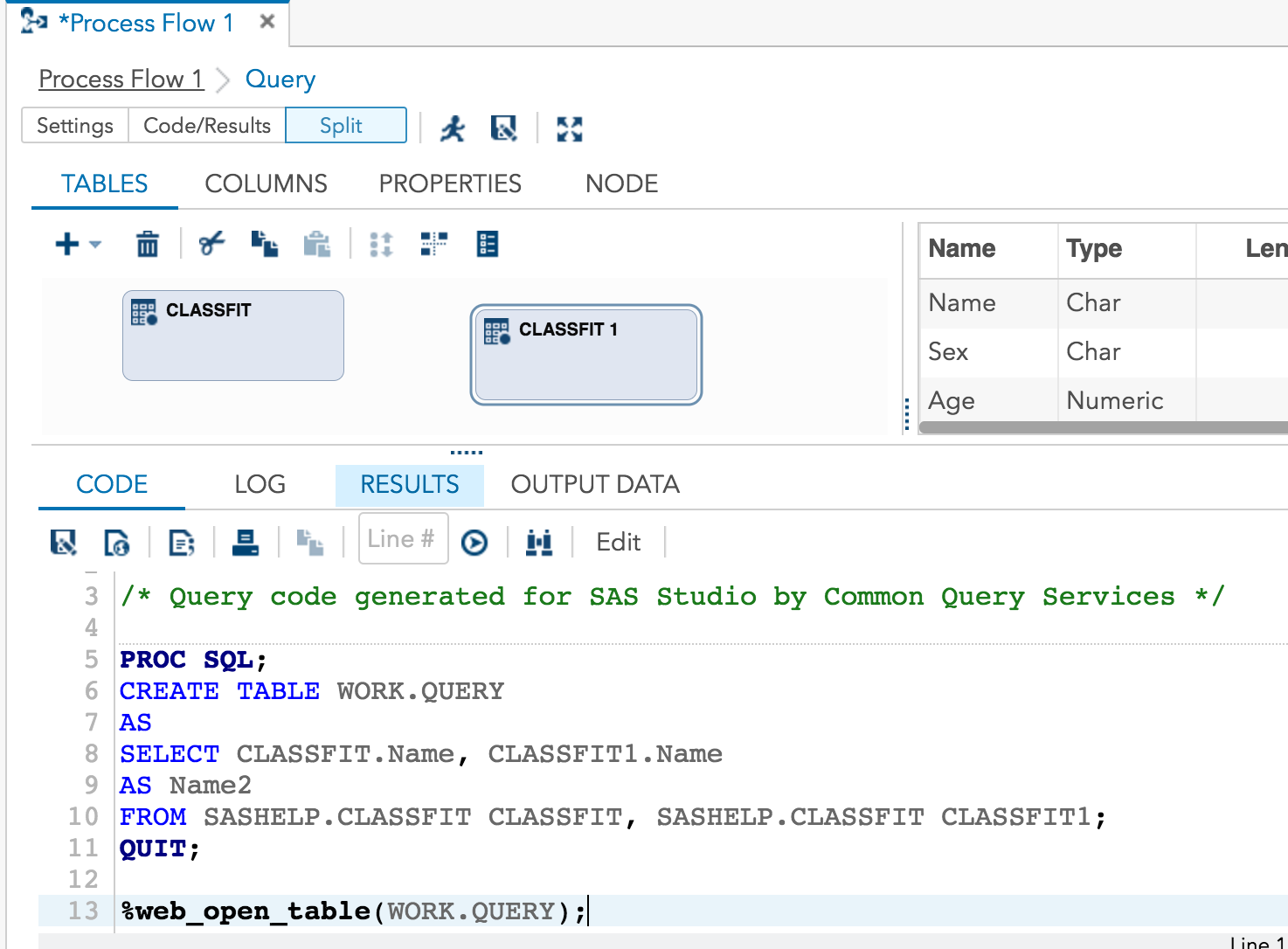Click the go to line arrow icon
This screenshot has width=1288, height=949.
click(474, 543)
